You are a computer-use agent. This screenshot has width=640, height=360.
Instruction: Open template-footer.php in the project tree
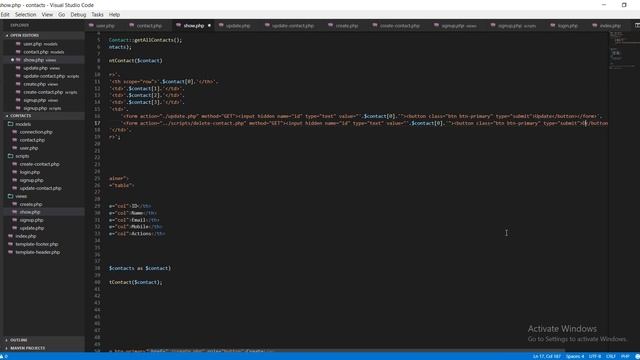(37, 244)
